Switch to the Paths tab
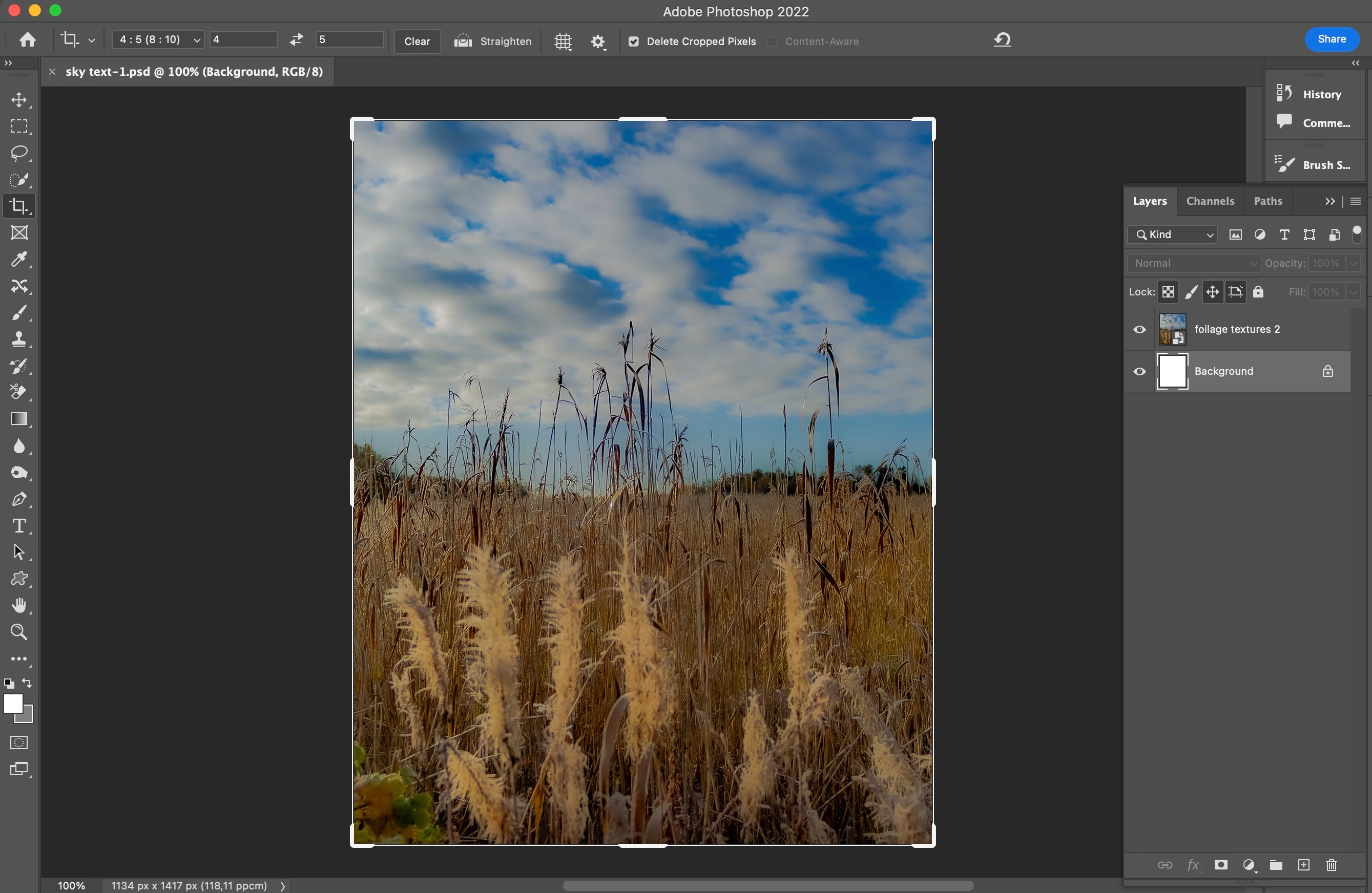The height and width of the screenshot is (893, 1372). coord(1267,201)
